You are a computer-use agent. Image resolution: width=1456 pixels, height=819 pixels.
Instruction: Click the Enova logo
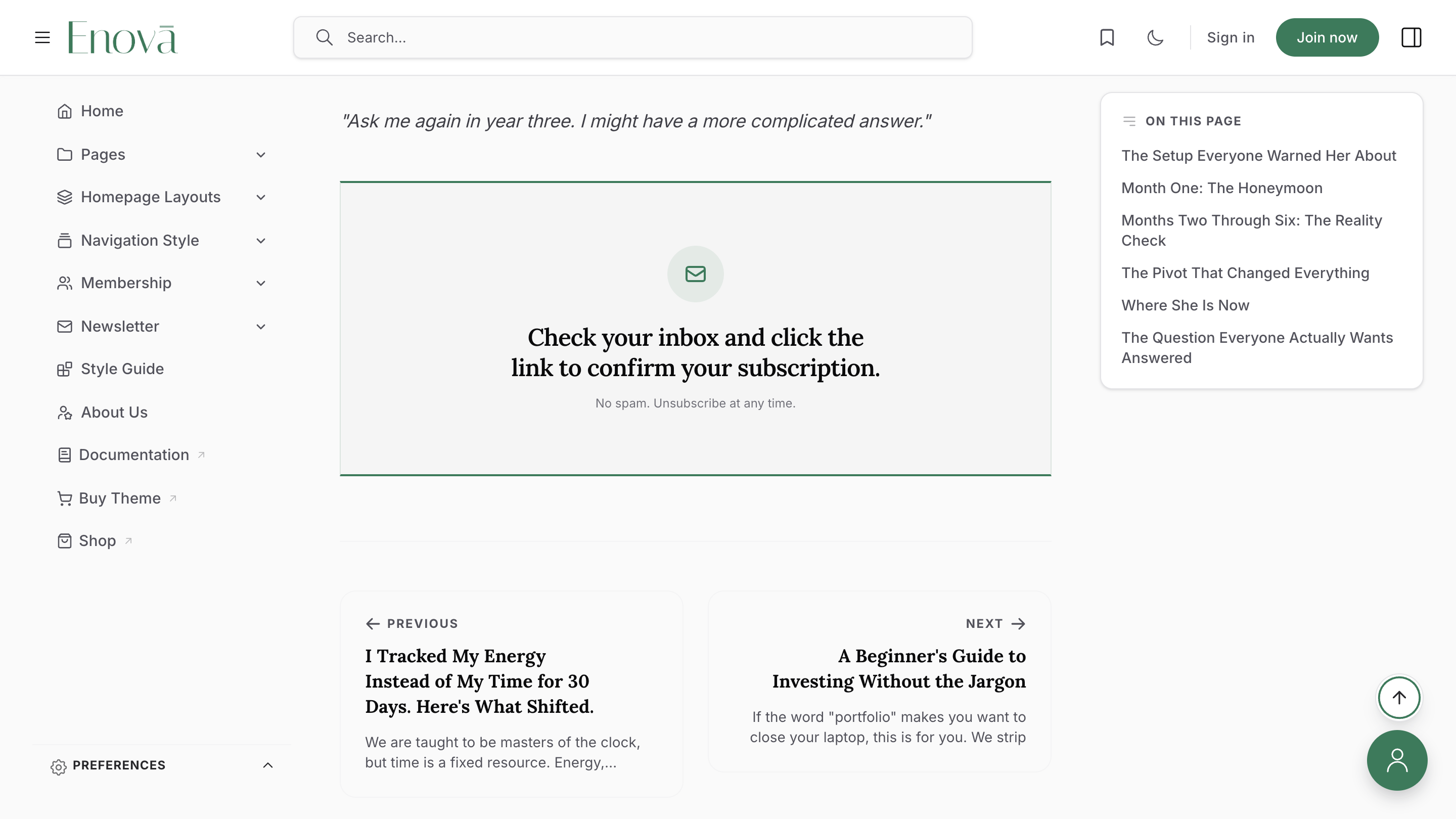tap(123, 37)
